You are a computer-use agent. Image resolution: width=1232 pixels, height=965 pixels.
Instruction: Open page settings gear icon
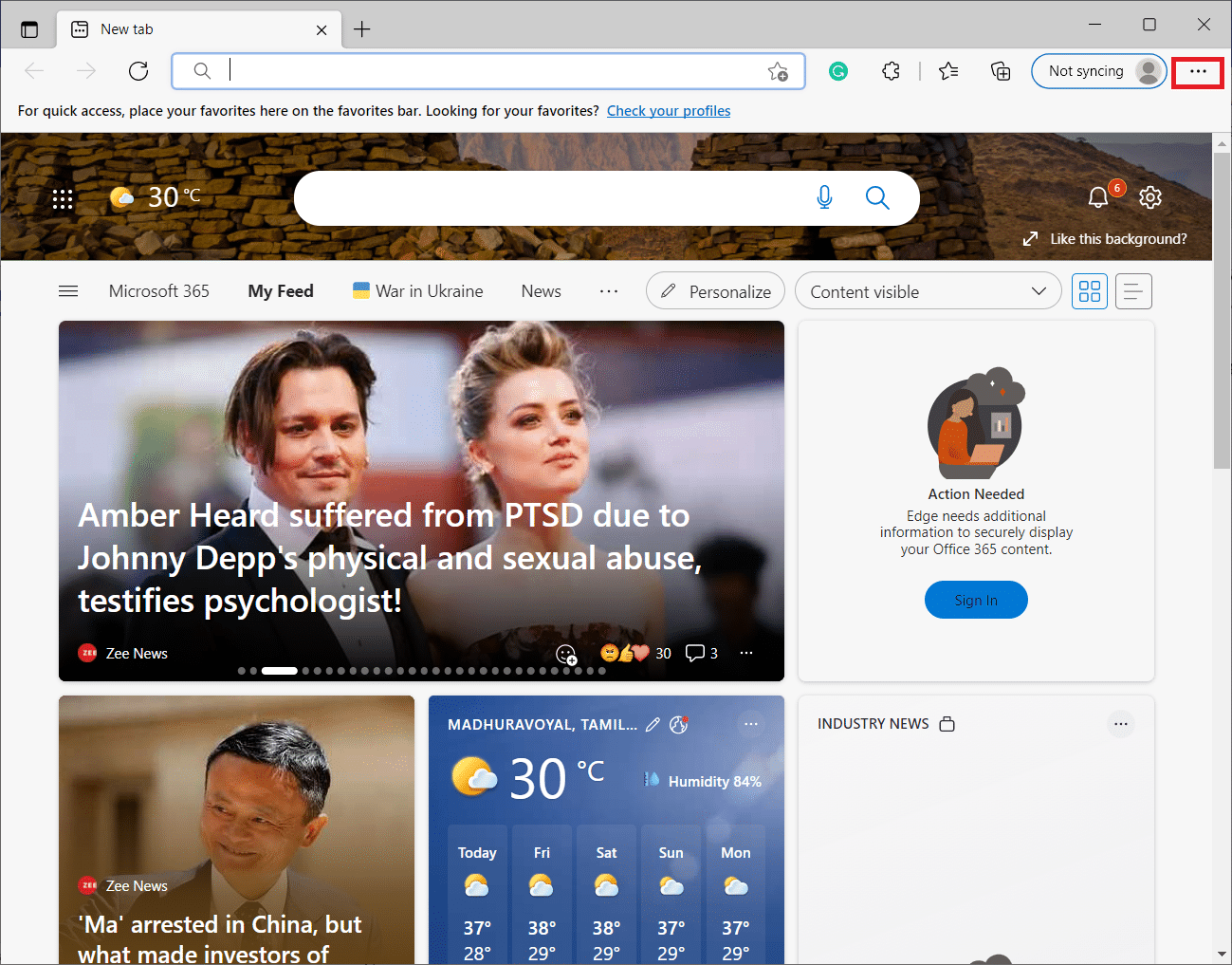(x=1150, y=197)
